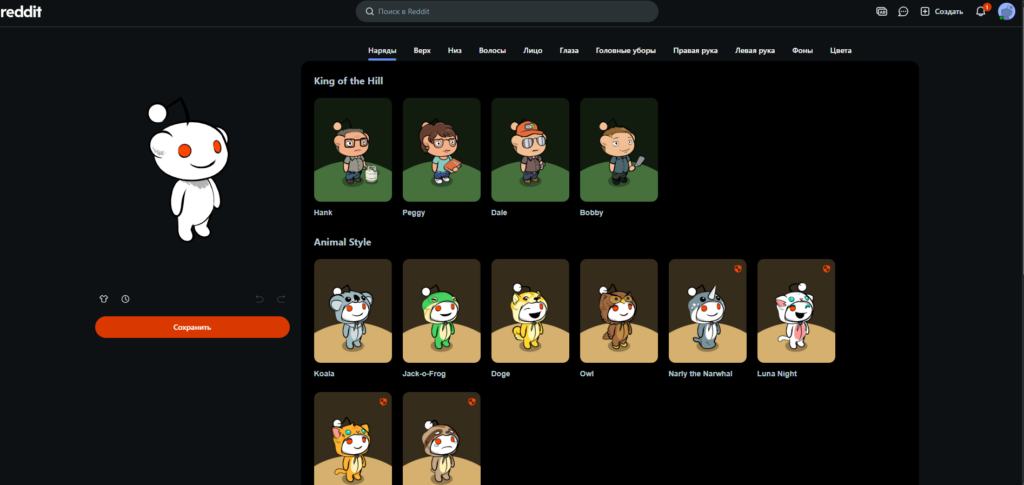Click the plus icon beside Создать
Screen dimensions: 1024x485
pyautogui.click(x=925, y=11)
